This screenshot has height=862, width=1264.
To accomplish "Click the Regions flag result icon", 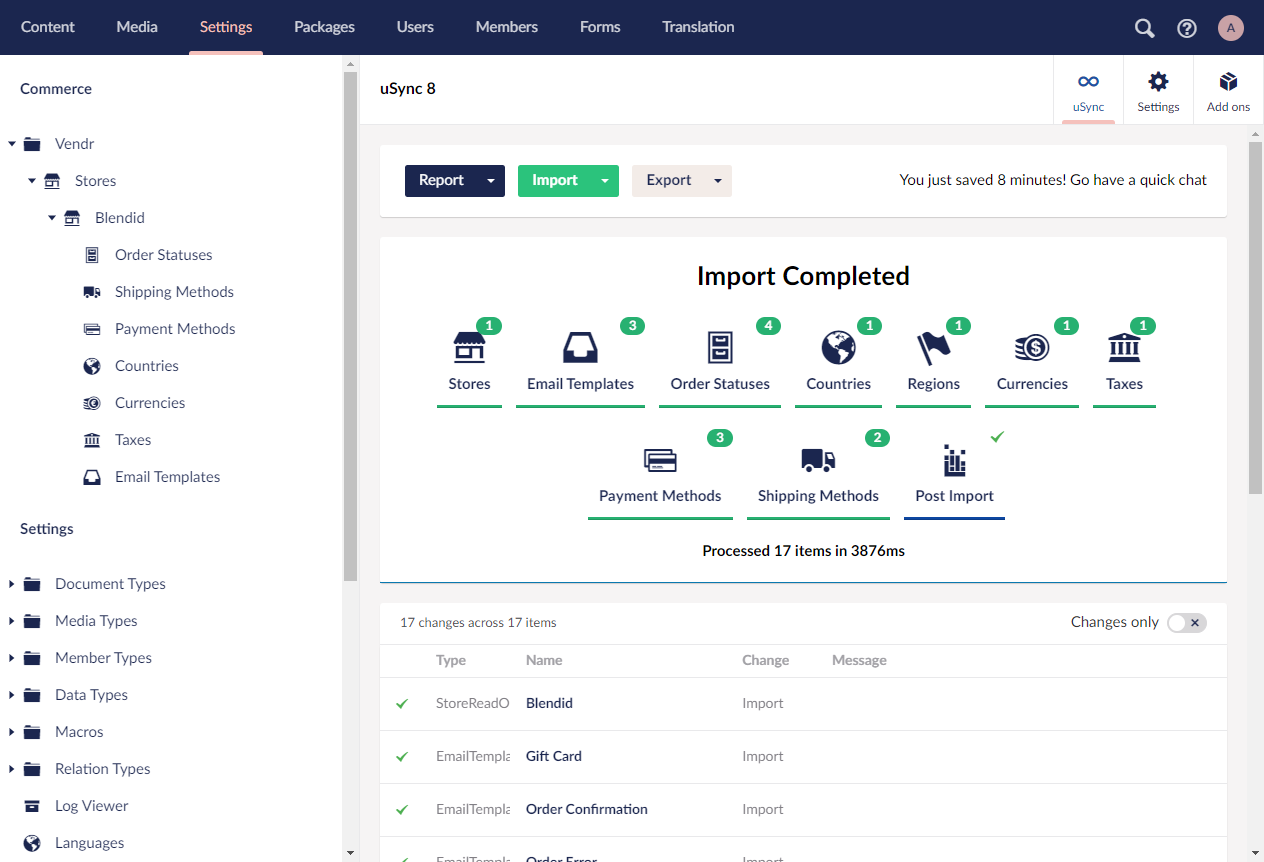I will (x=933, y=349).
